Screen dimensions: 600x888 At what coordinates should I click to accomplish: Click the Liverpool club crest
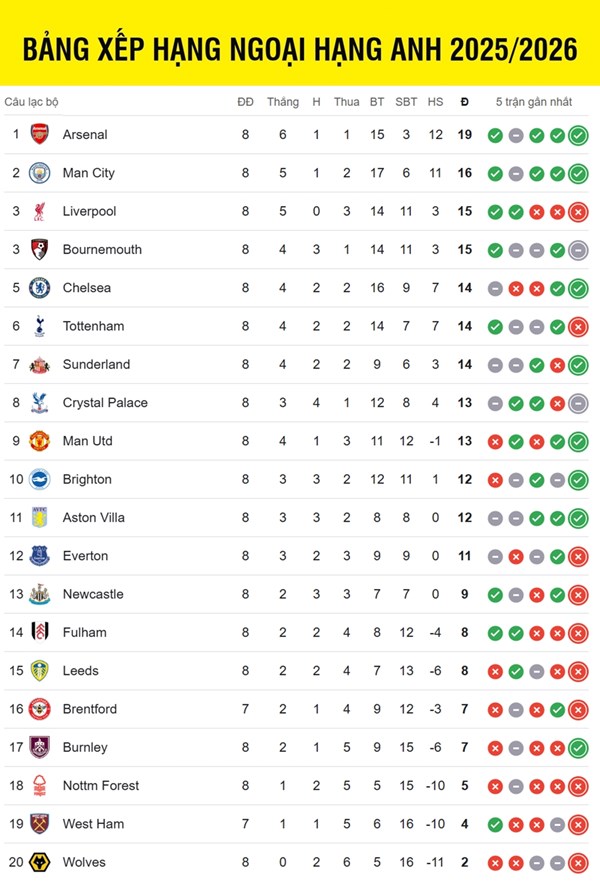click(39, 211)
